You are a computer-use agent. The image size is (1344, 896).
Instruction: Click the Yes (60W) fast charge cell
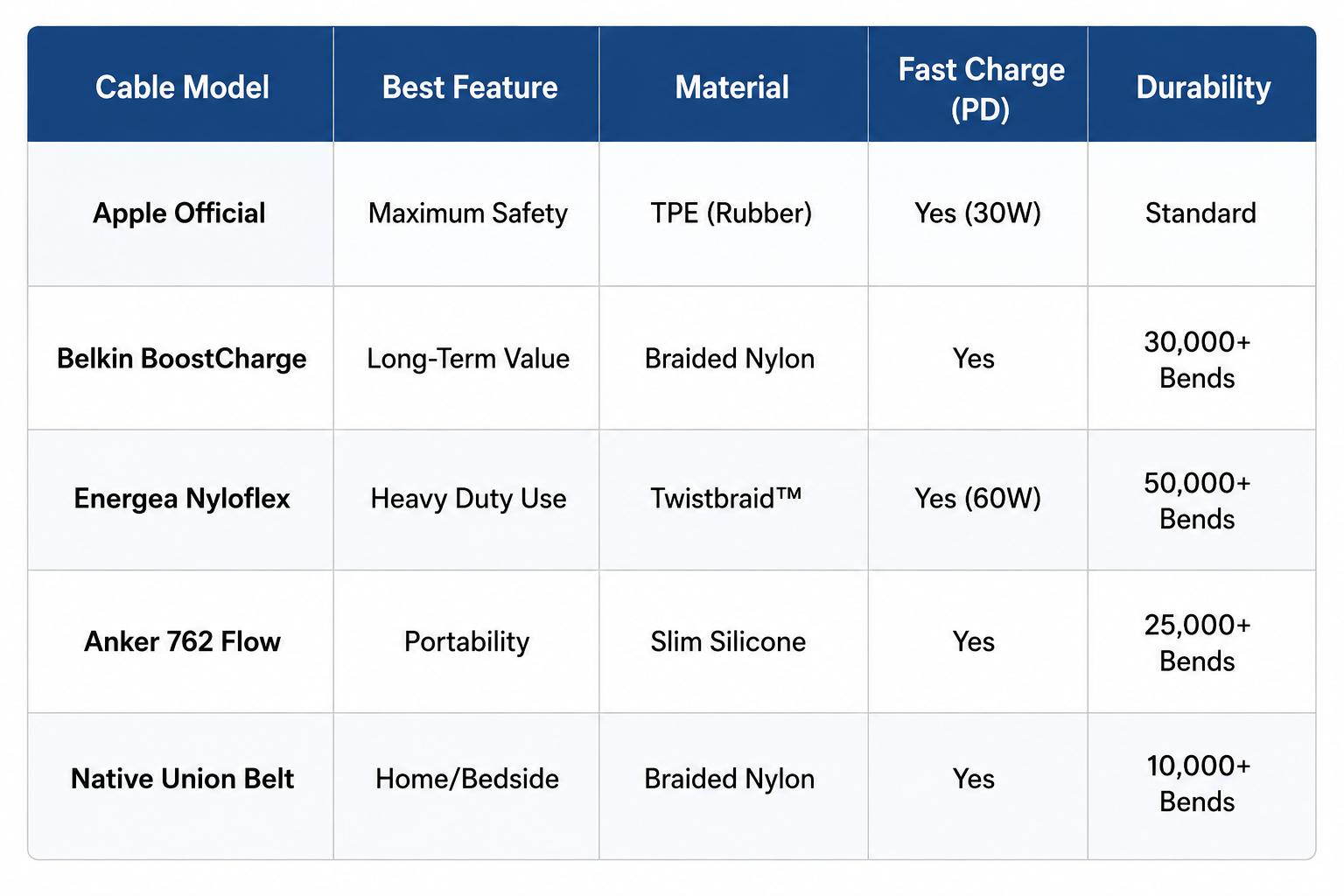click(978, 499)
